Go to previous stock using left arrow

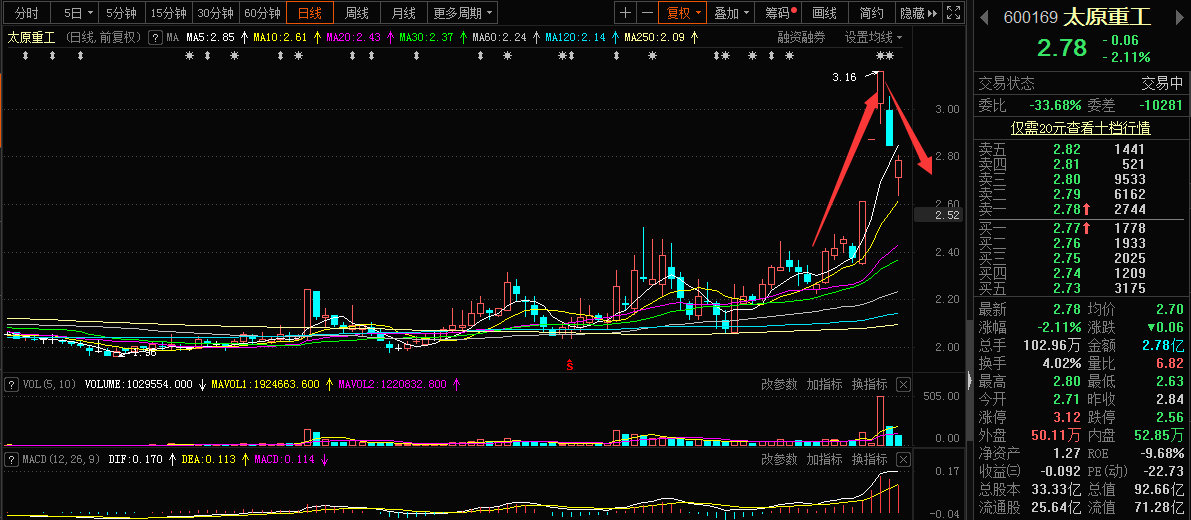tap(983, 17)
